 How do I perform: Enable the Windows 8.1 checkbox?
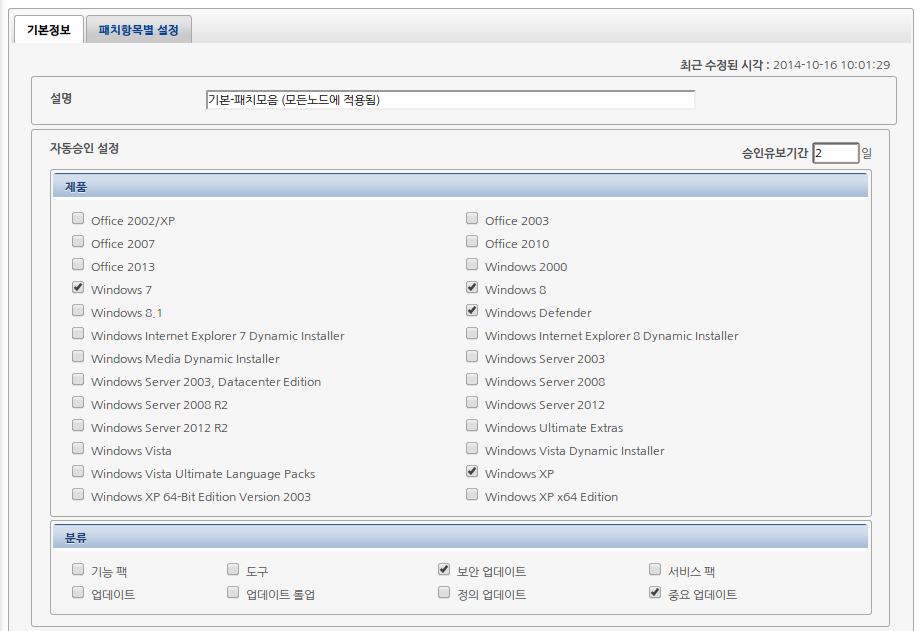(77, 310)
